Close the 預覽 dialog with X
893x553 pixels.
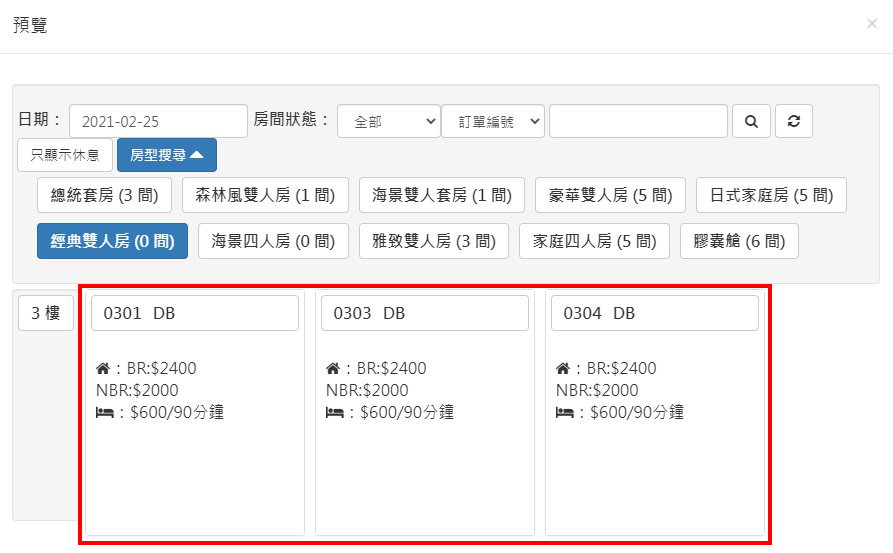pos(871,24)
